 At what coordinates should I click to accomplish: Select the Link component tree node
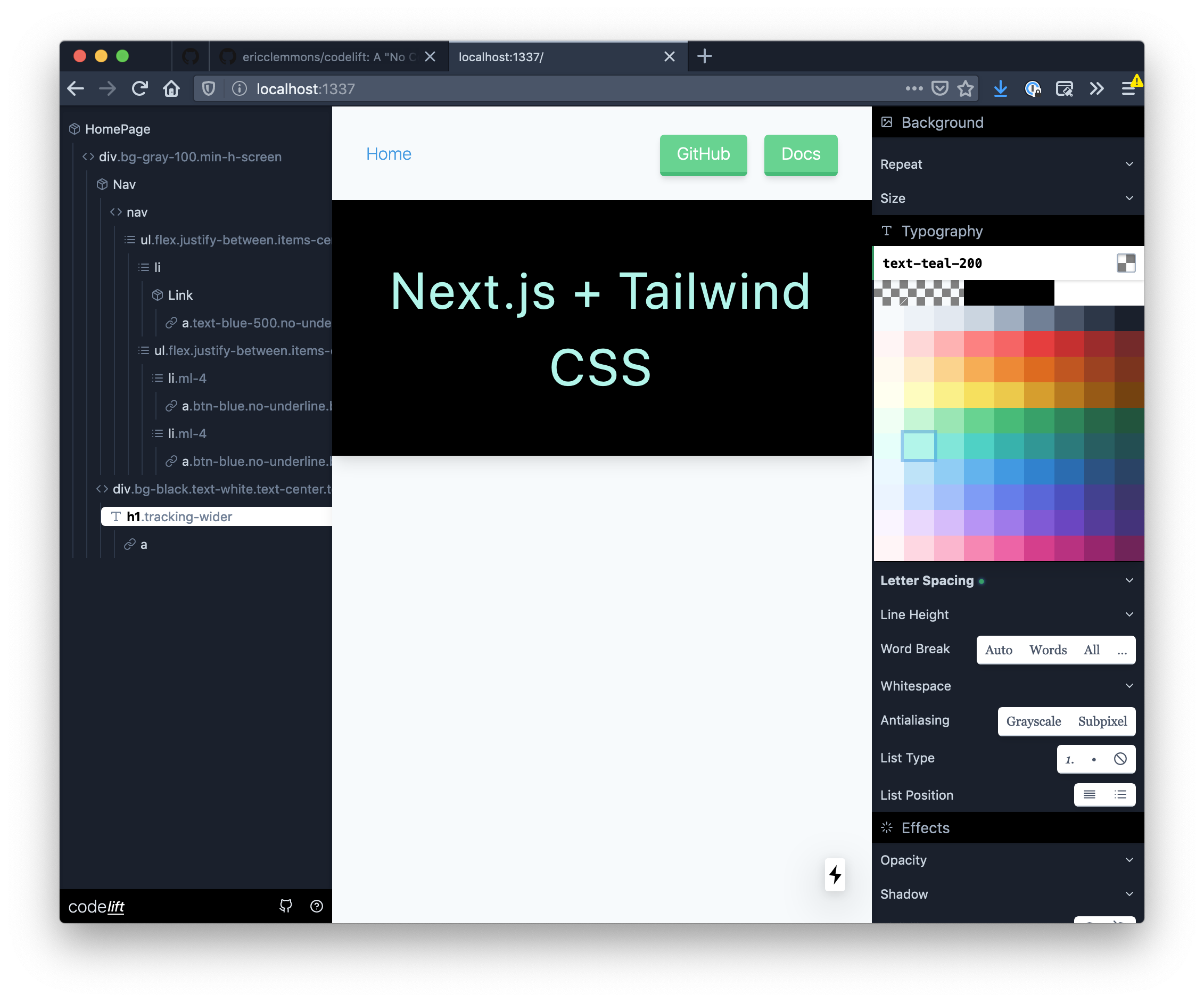pos(179,295)
